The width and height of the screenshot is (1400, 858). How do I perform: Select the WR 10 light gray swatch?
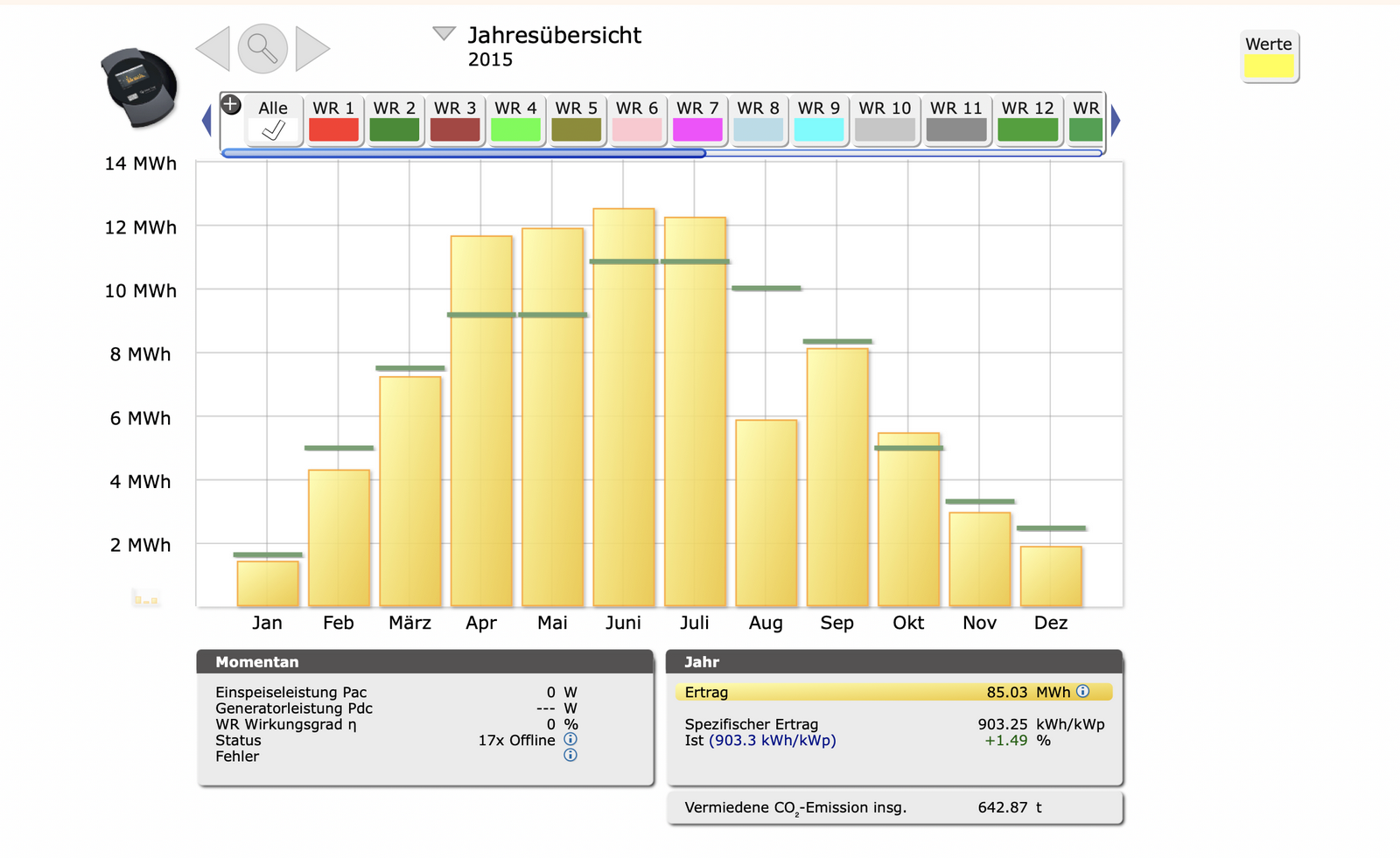[885, 130]
